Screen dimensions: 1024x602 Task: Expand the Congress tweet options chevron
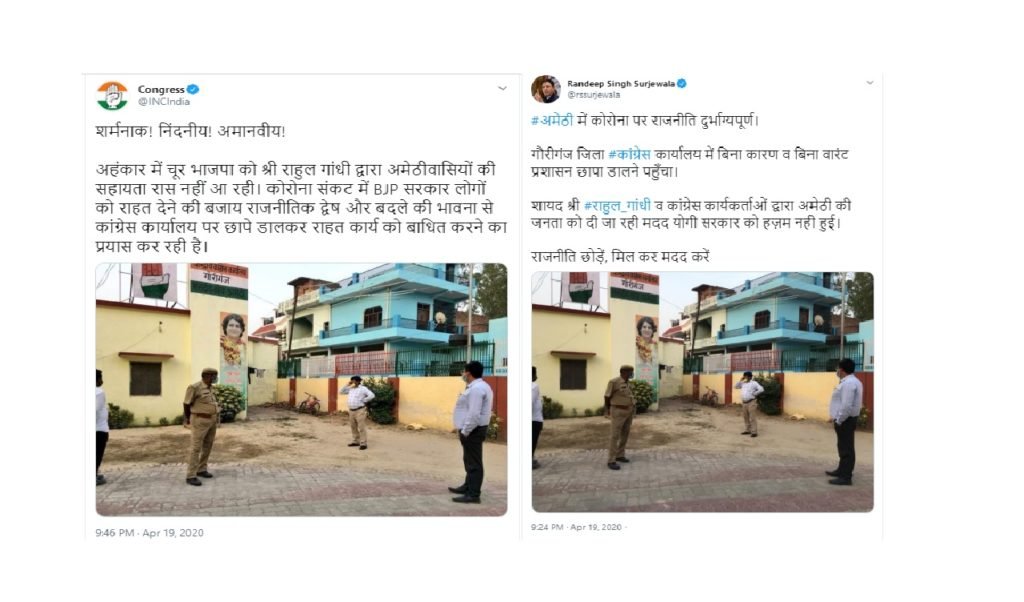[x=502, y=88]
